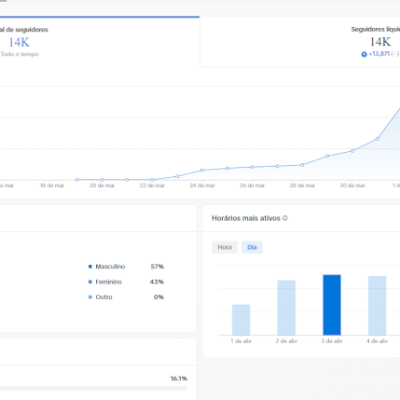Click the data point at 30 de mar
The width and height of the screenshot is (400, 400).
coord(352,151)
